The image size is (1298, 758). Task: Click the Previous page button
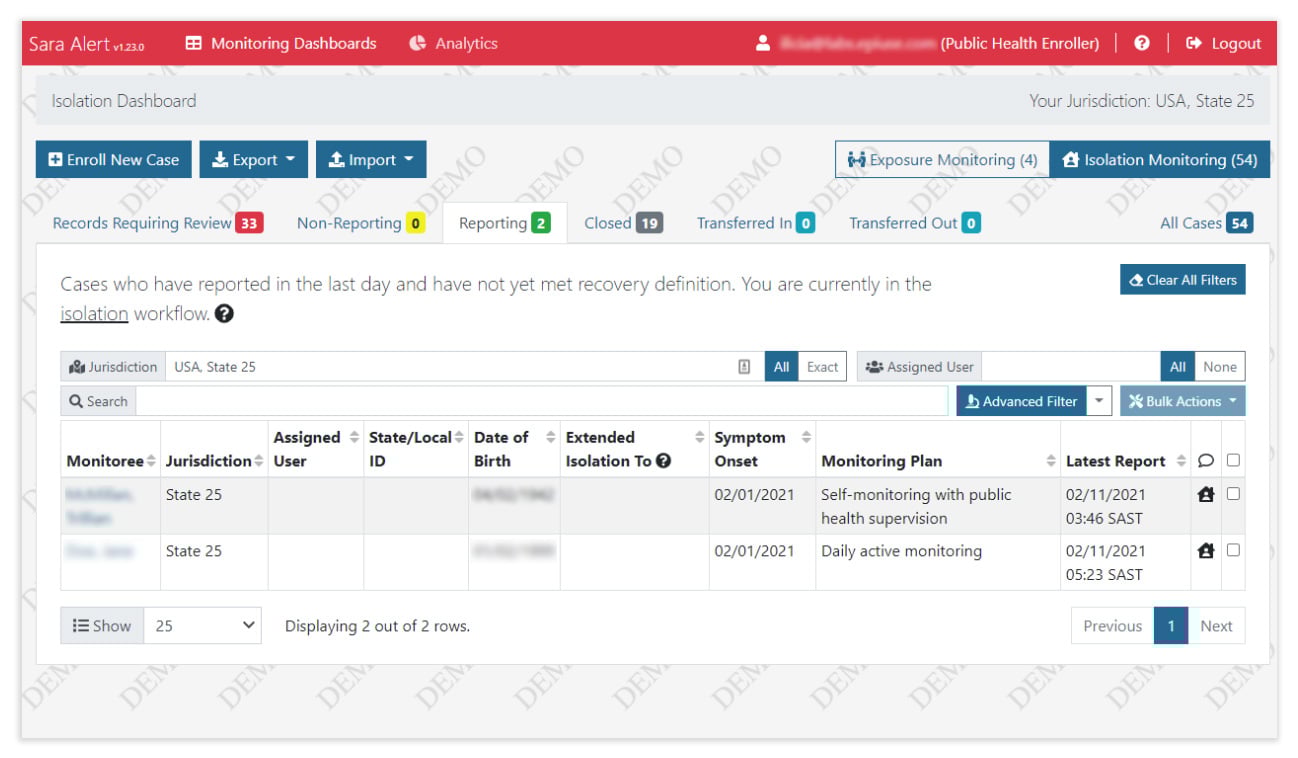click(1112, 626)
